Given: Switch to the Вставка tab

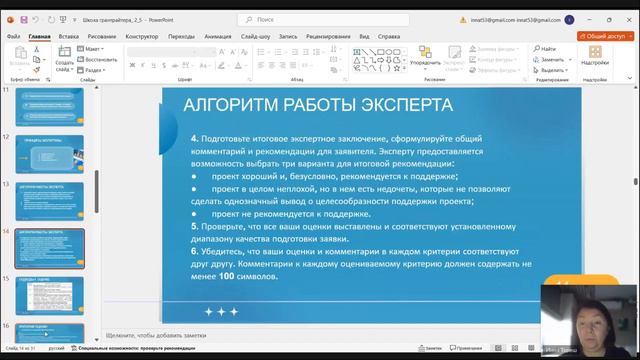Looking at the screenshot, I should (69, 36).
